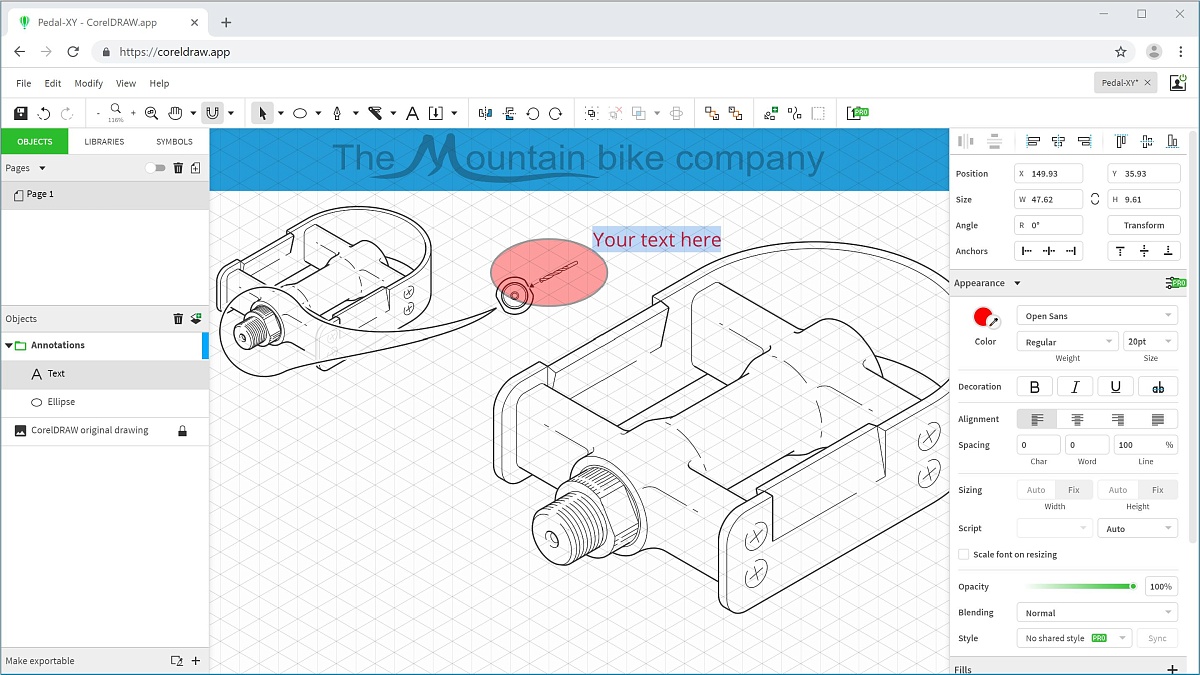Open the Script Auto dropdown
Image resolution: width=1200 pixels, height=675 pixels.
click(1138, 528)
